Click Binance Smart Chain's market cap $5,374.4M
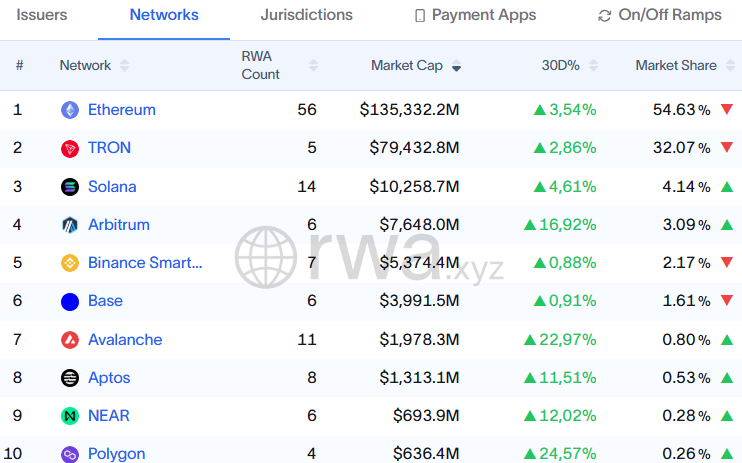The width and height of the screenshot is (742, 463). pyautogui.click(x=419, y=263)
